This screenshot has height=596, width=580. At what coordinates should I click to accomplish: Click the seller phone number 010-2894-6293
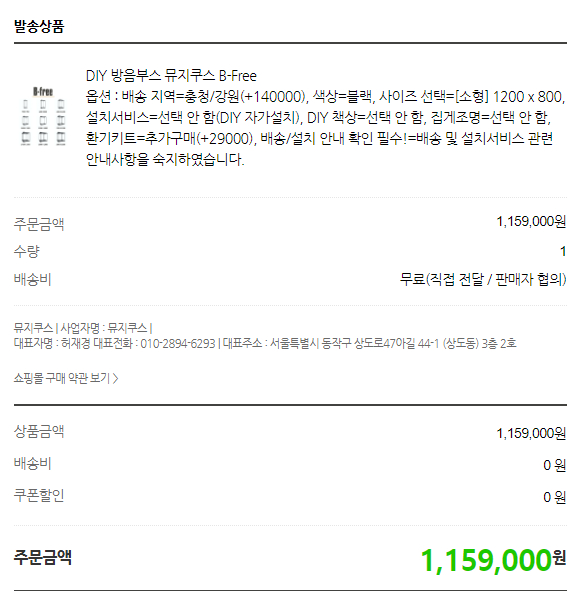(x=178, y=344)
